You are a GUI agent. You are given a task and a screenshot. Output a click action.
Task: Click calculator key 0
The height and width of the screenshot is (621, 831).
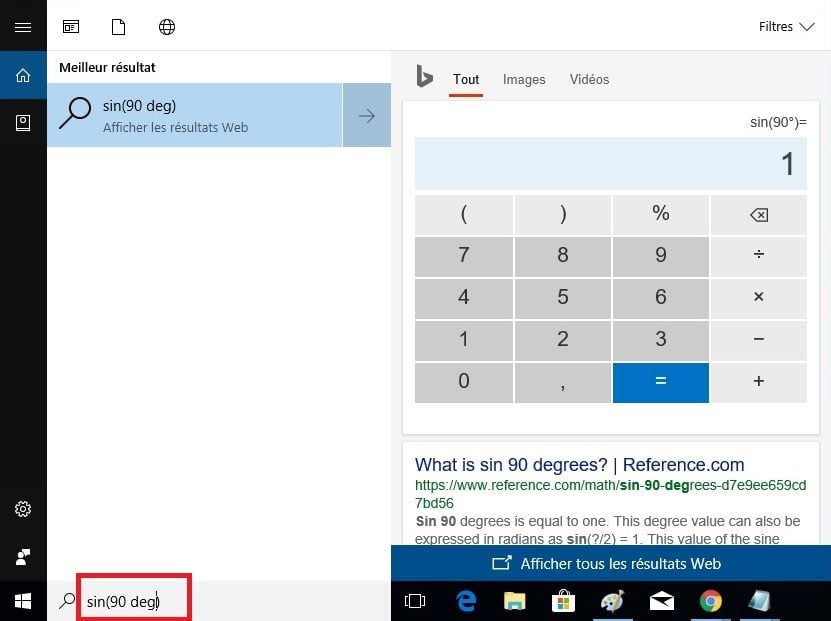coord(464,383)
